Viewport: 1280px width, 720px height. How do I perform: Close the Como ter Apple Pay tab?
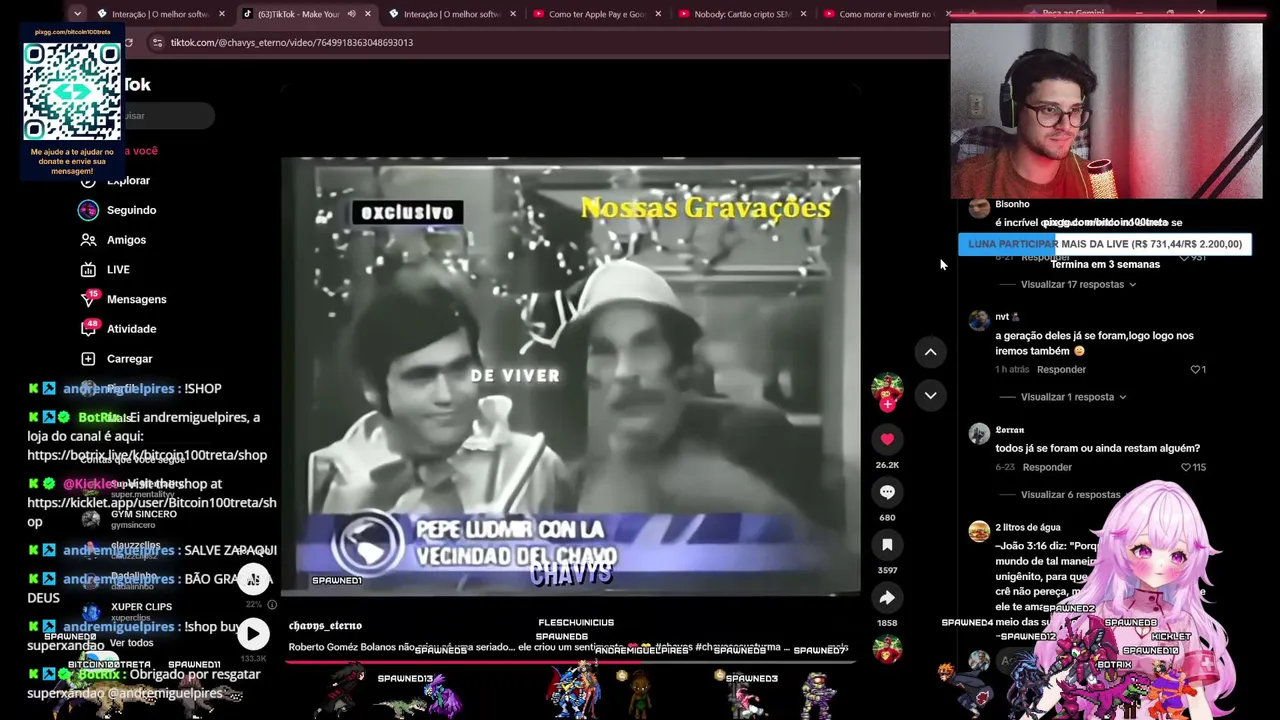click(658, 14)
